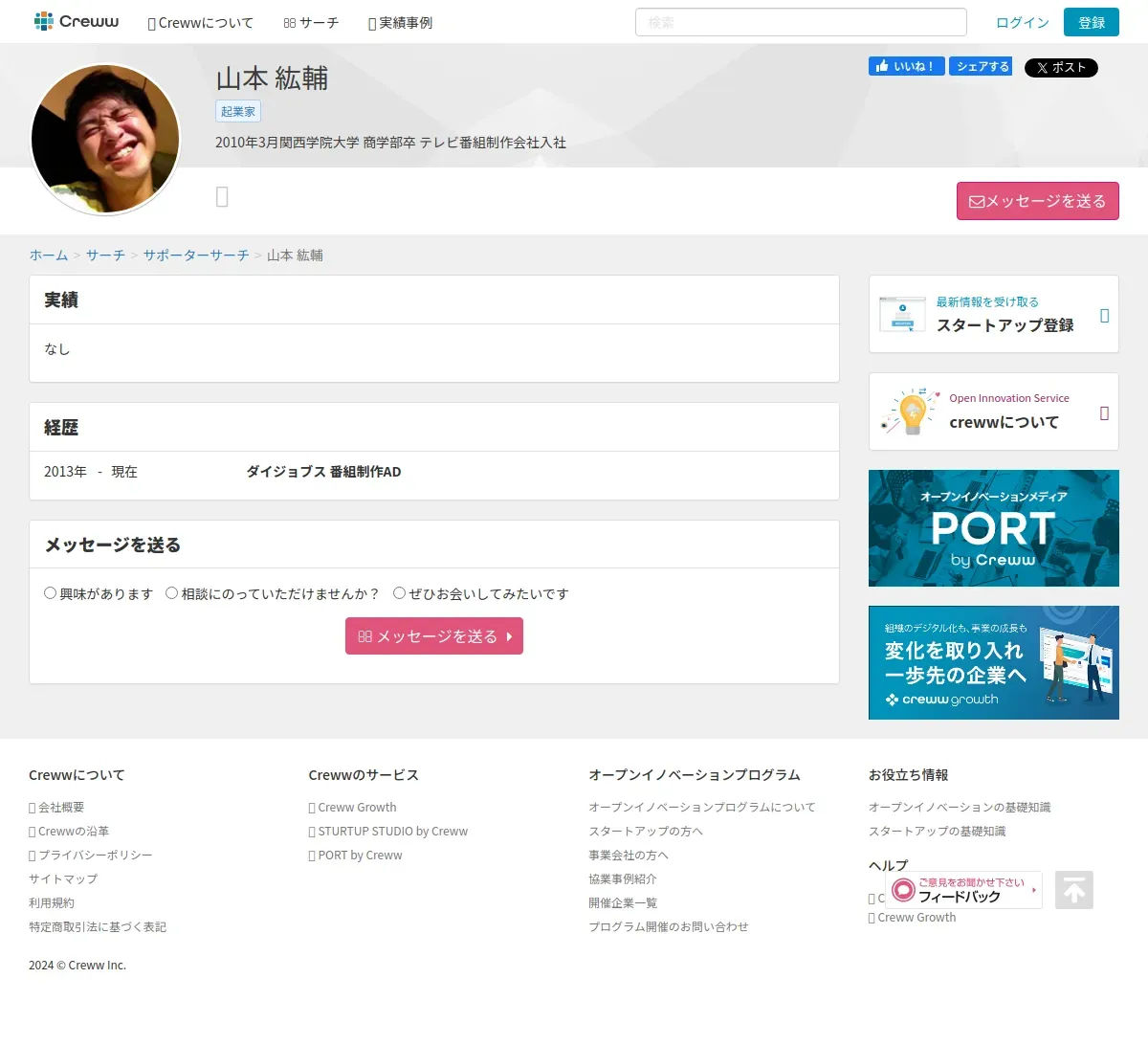Go to ホーム breadcrumb
1148x1045 pixels.
[x=49, y=256]
